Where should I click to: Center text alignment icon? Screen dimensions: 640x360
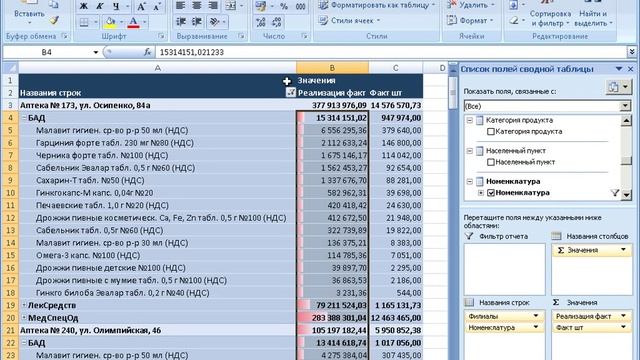pos(196,6)
